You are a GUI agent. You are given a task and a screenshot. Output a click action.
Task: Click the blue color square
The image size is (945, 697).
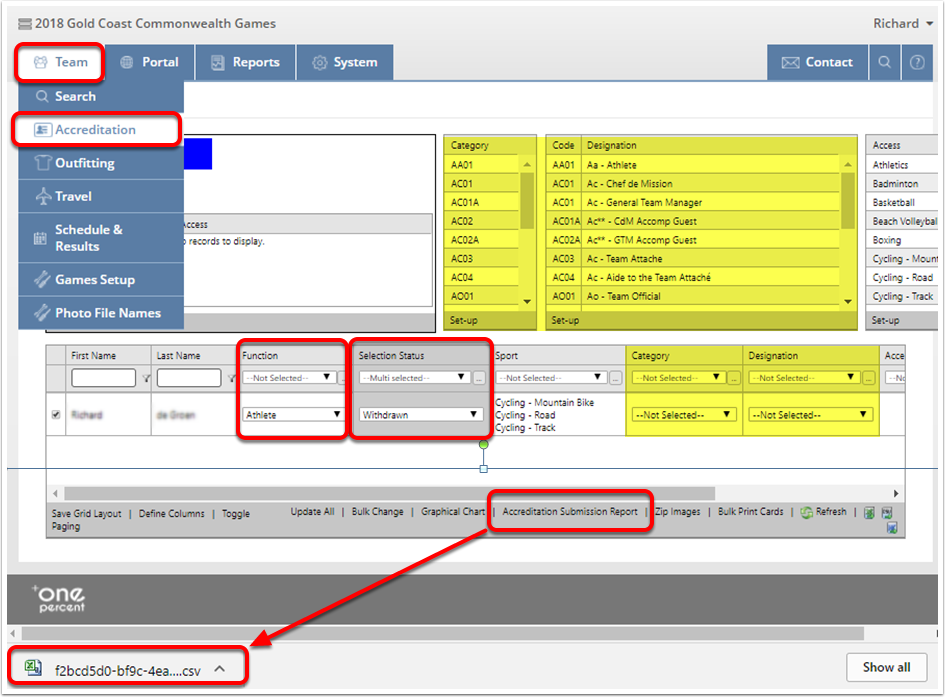(198, 154)
